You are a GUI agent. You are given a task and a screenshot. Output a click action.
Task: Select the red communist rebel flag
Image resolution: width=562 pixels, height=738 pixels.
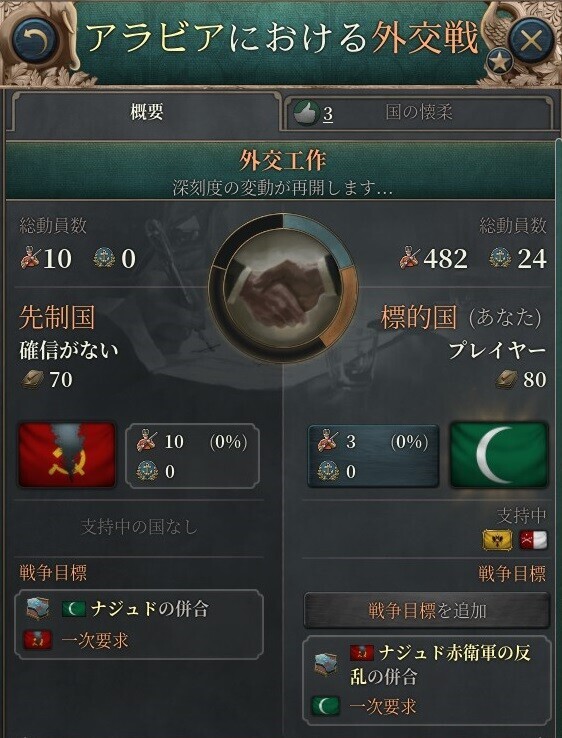click(x=67, y=455)
